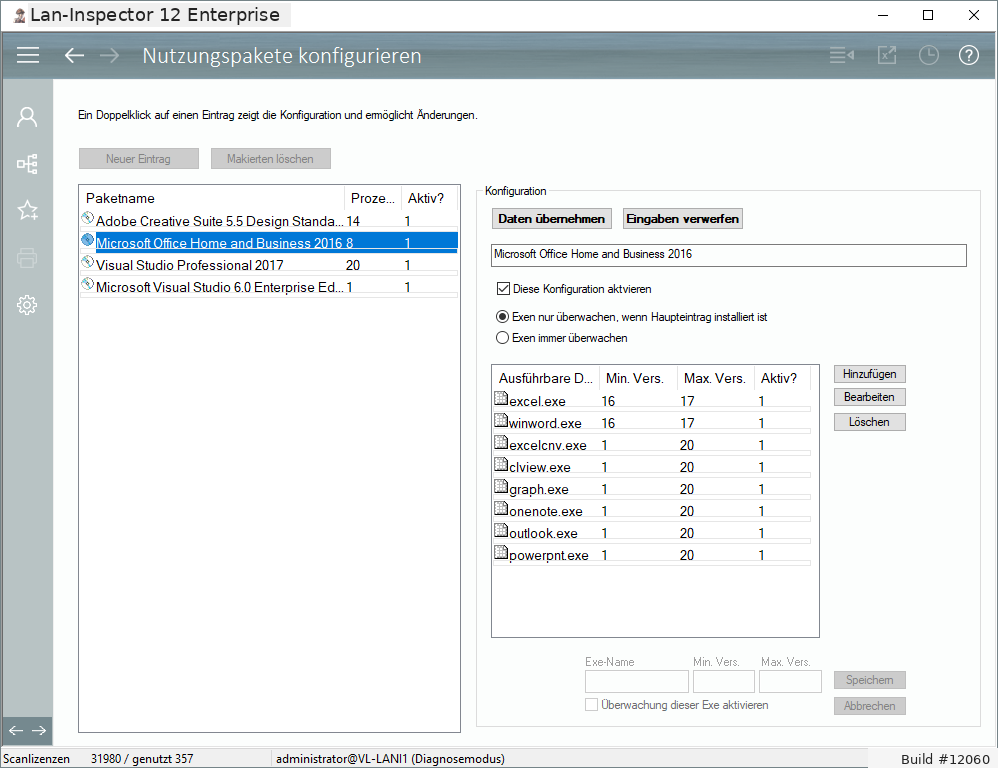Click 'administrator@VL-LANI1 (Diagnosemodus)' in status bar
The width and height of the screenshot is (998, 768).
pyautogui.click(x=390, y=758)
